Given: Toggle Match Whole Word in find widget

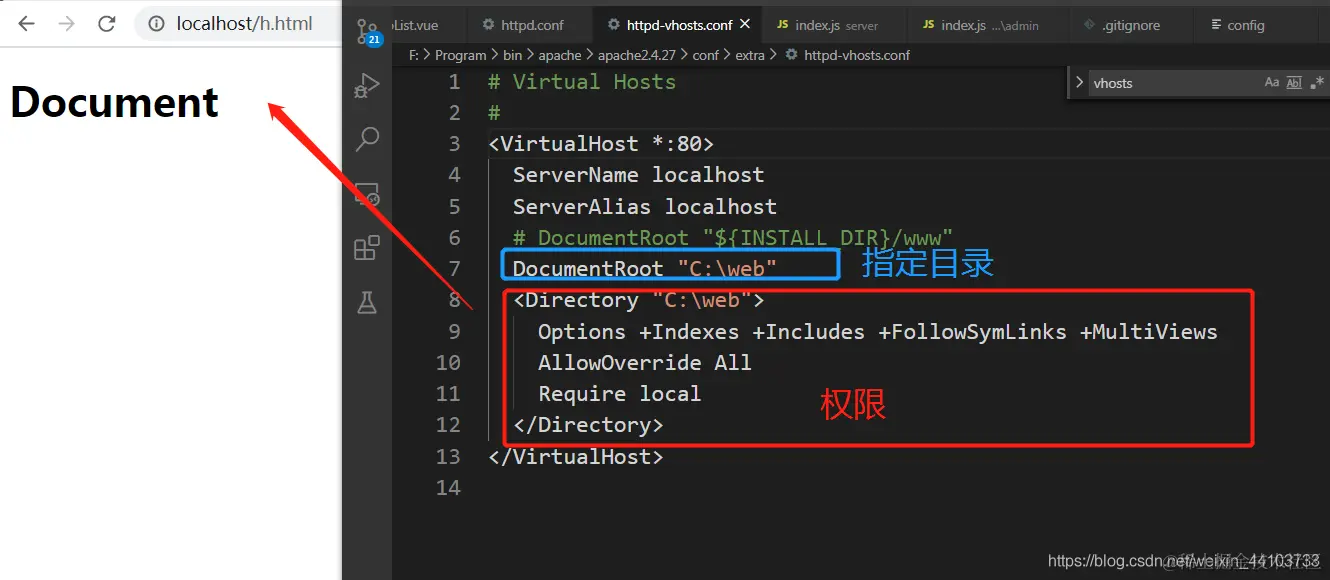Looking at the screenshot, I should [1294, 83].
